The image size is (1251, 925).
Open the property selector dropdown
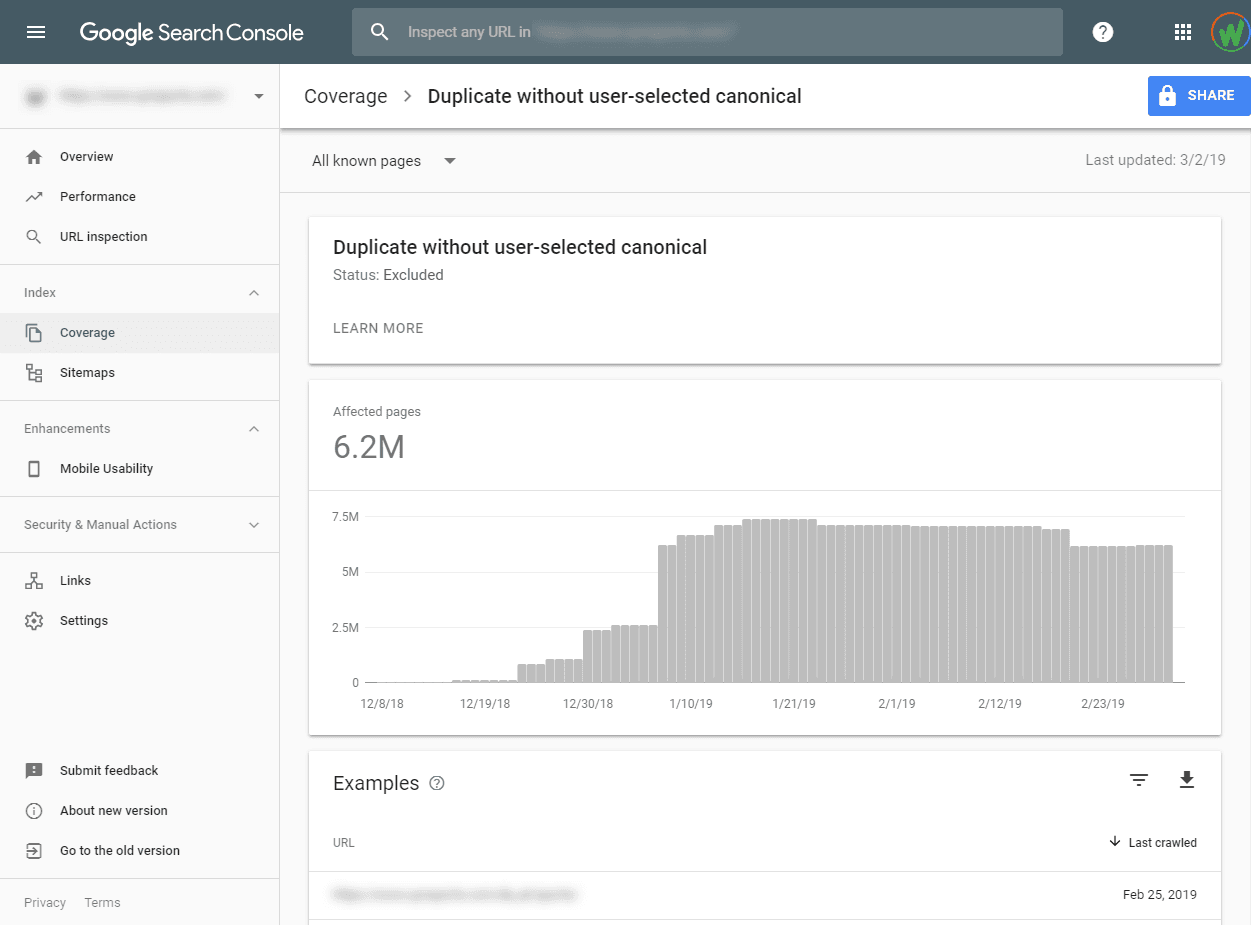259,96
